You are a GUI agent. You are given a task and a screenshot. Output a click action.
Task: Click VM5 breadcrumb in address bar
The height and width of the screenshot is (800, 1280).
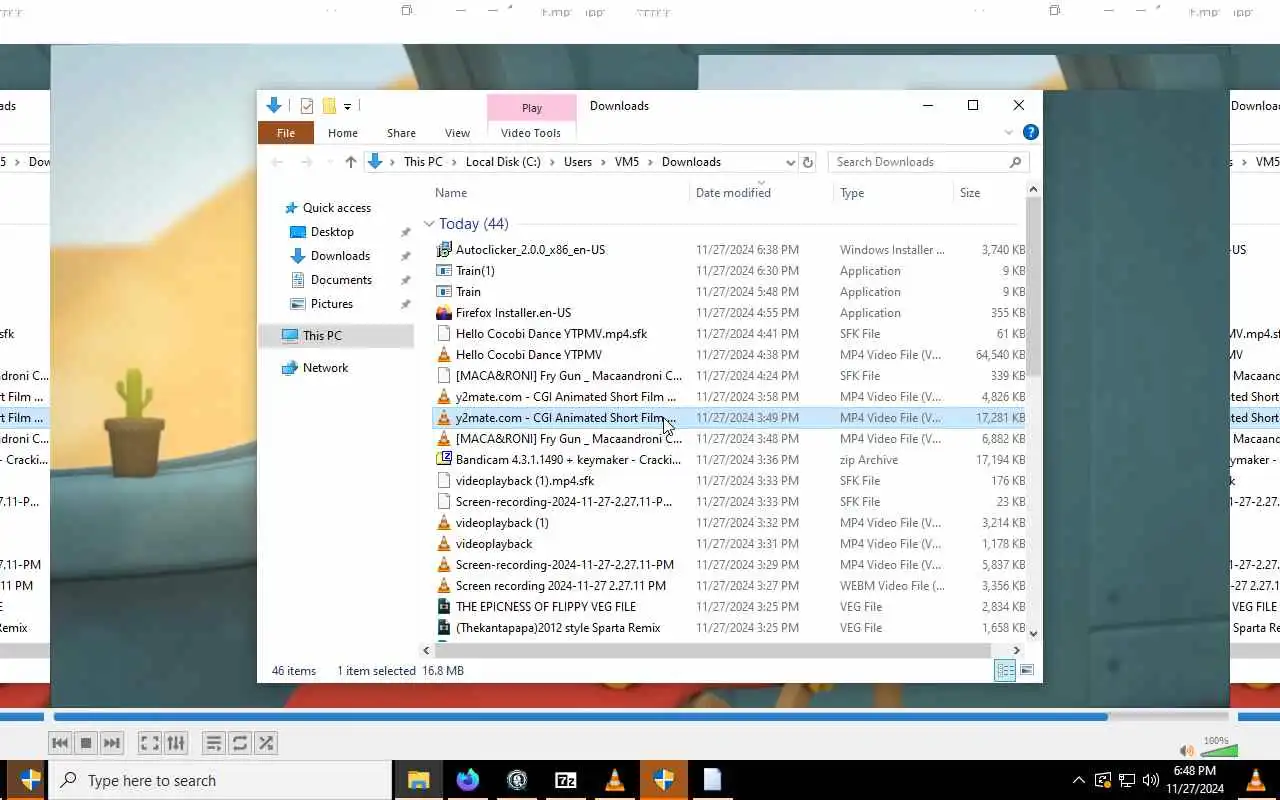(x=627, y=162)
